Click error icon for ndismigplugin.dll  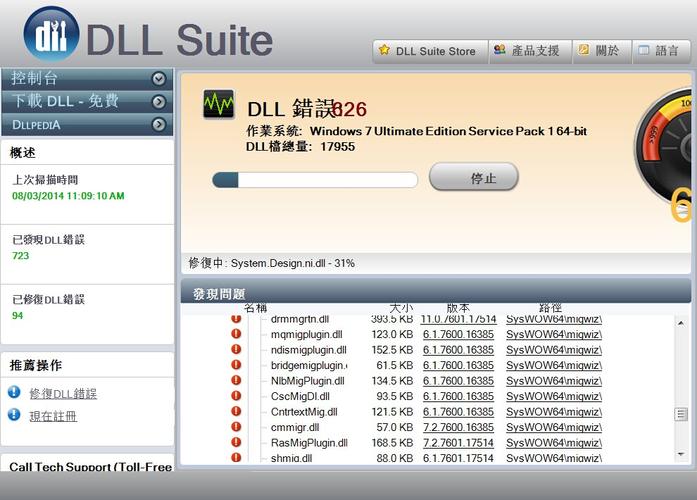236,349
